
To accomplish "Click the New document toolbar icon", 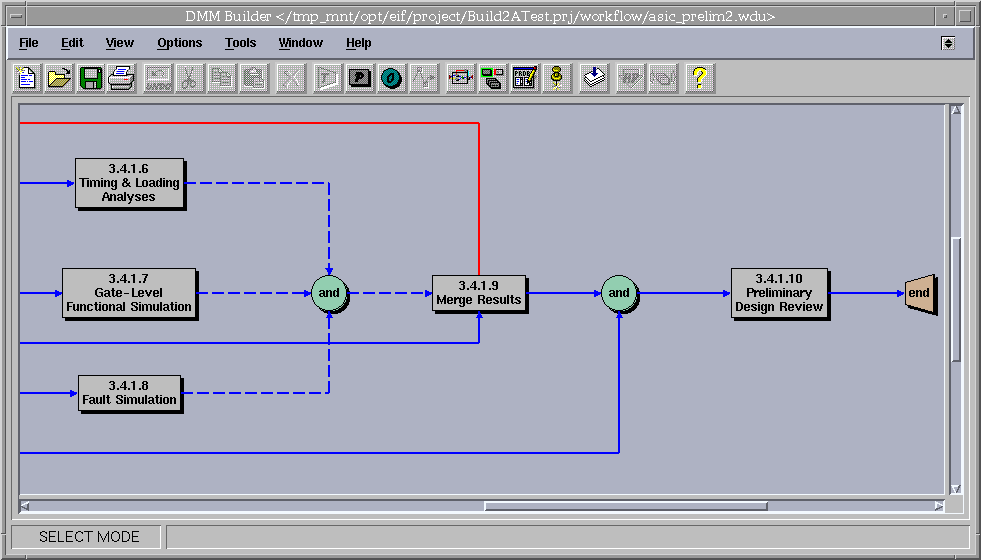I will [x=27, y=77].
